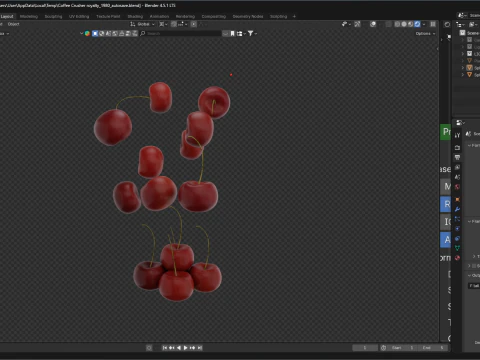Toggle X-ray view icon

tap(389, 24)
